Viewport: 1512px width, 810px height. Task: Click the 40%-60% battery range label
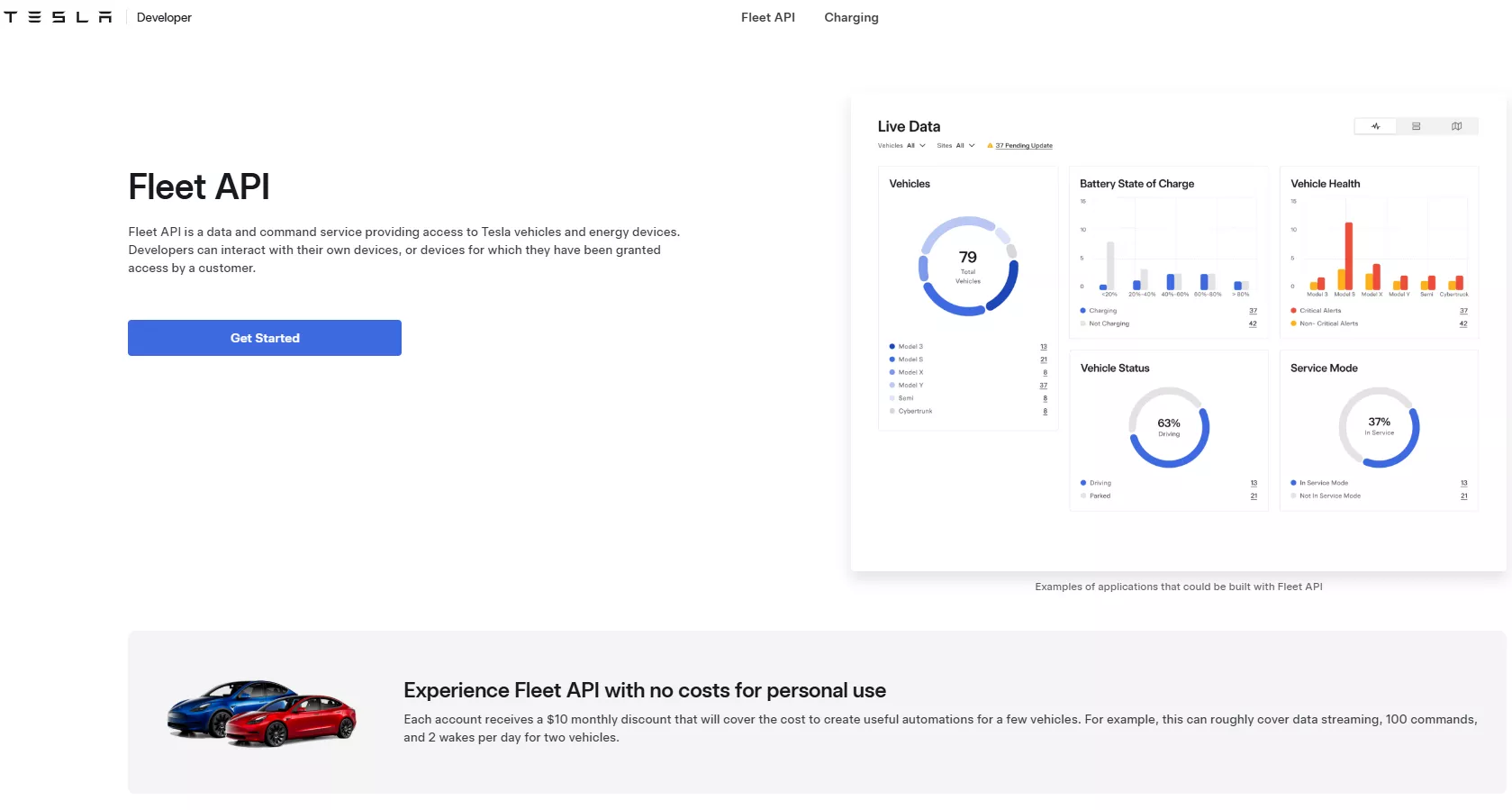pos(1175,295)
